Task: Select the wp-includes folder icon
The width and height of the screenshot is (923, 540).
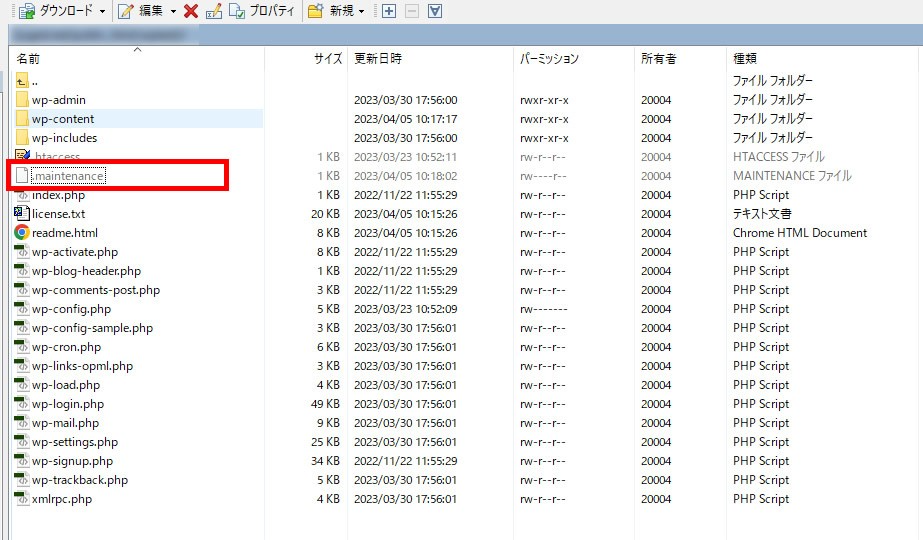Action: (x=22, y=137)
